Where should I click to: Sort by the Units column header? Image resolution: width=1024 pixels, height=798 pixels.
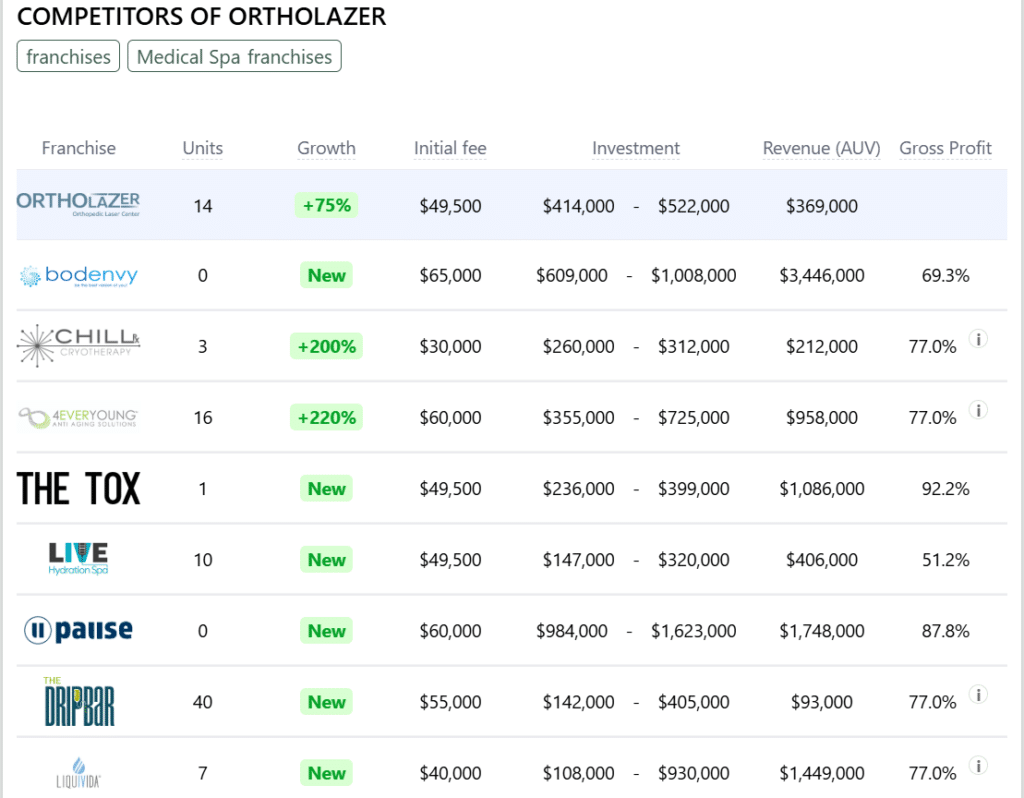coord(202,148)
